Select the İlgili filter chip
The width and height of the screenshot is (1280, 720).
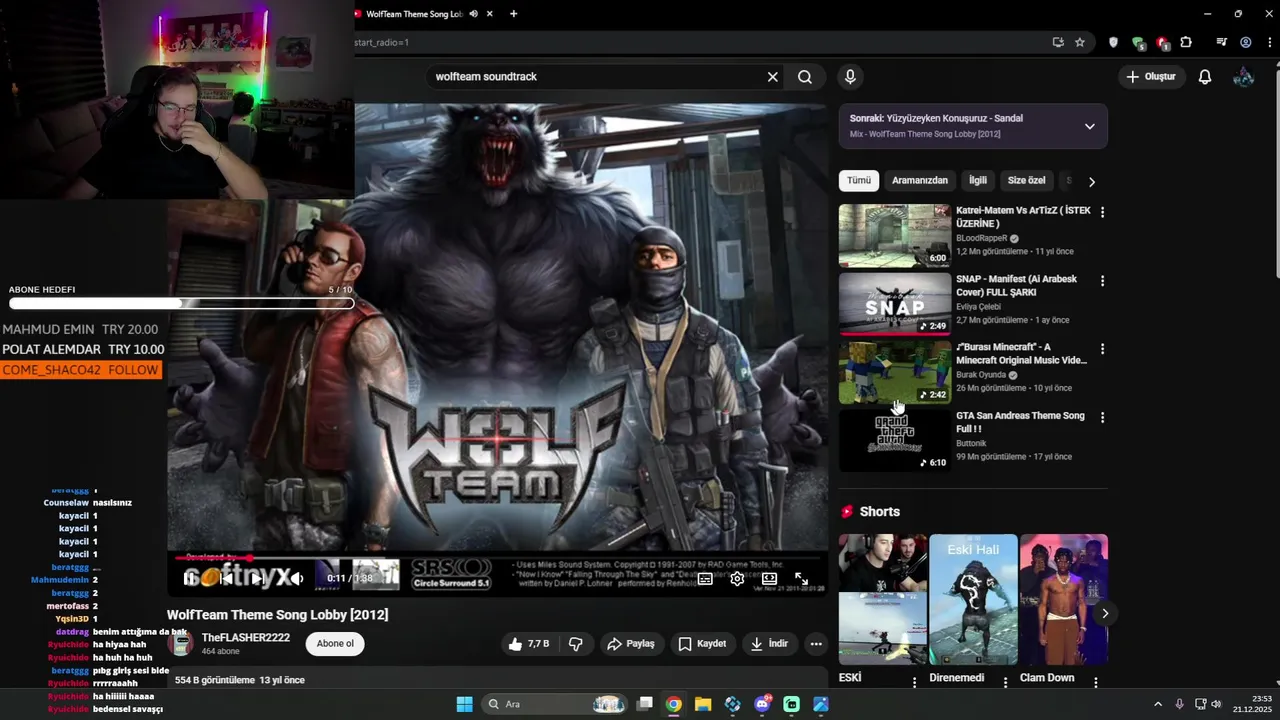click(978, 181)
